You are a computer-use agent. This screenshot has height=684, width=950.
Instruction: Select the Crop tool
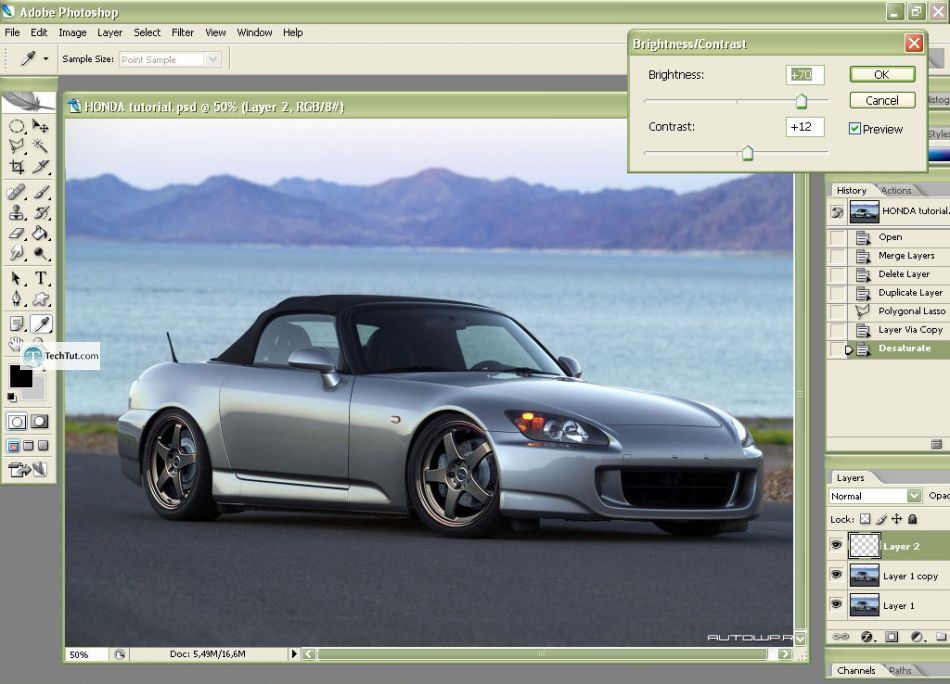pos(17,167)
